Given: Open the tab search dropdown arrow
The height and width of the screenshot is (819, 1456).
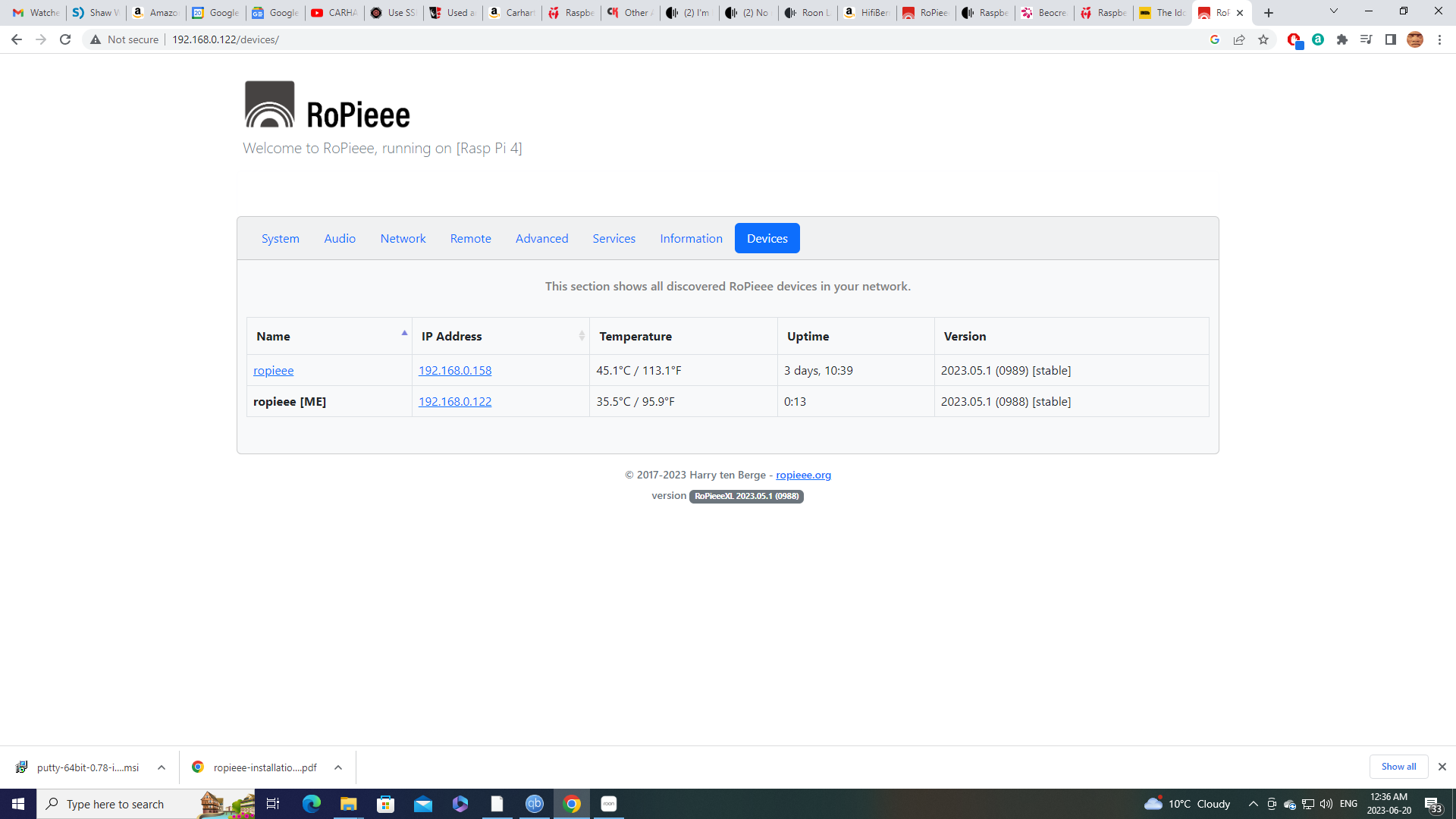Looking at the screenshot, I should [x=1333, y=11].
